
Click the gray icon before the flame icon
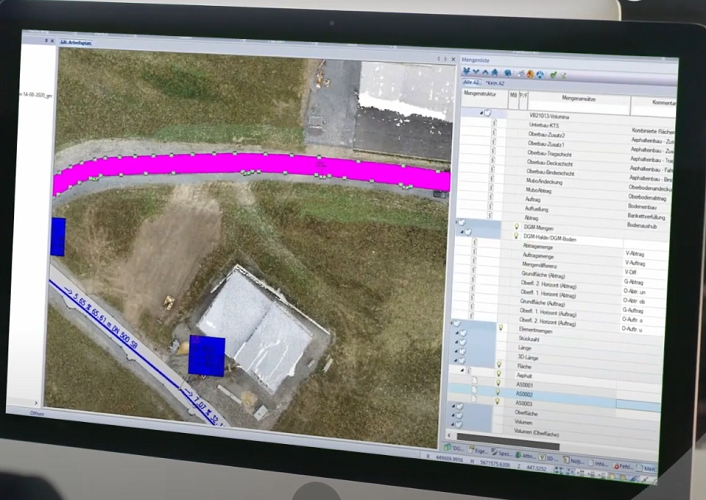pos(521,73)
